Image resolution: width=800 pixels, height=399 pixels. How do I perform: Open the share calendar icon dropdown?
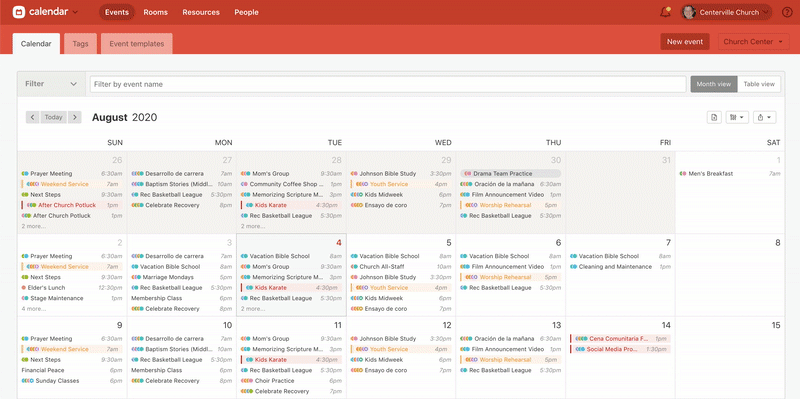pyautogui.click(x=764, y=117)
